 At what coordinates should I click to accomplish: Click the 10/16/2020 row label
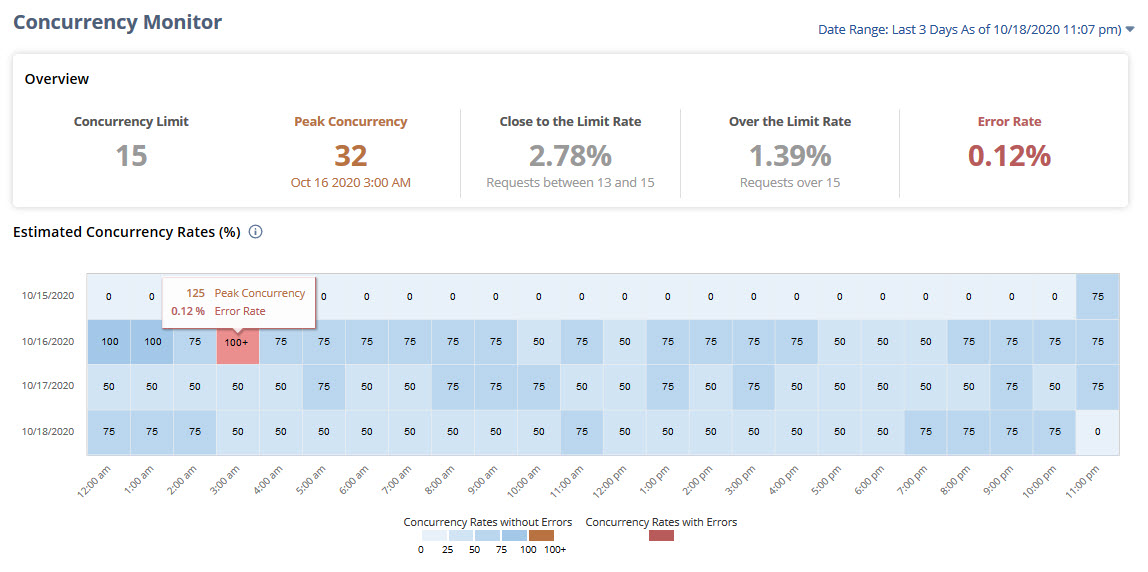pyautogui.click(x=47, y=341)
